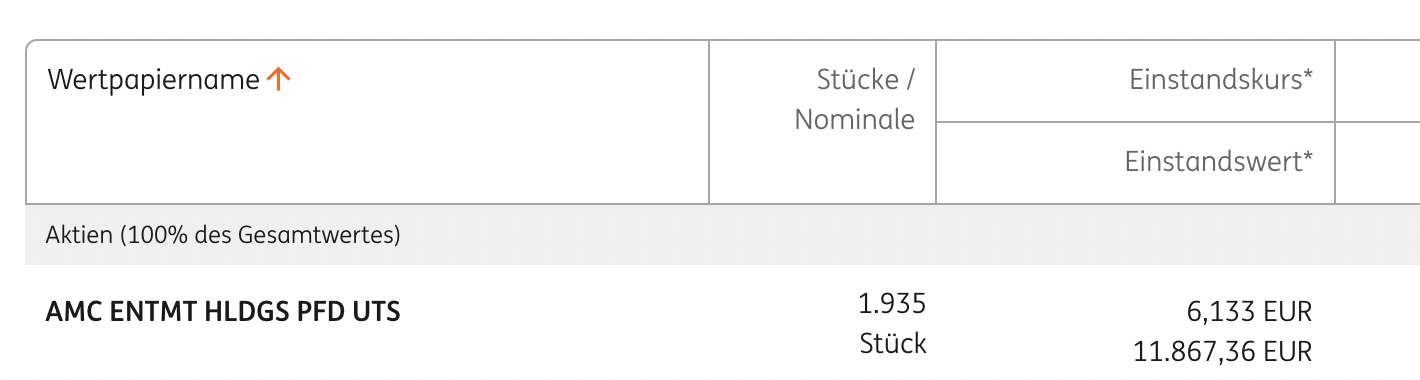
Task: Click the orange sort arrow beside Wertpapiername
Action: tap(279, 80)
